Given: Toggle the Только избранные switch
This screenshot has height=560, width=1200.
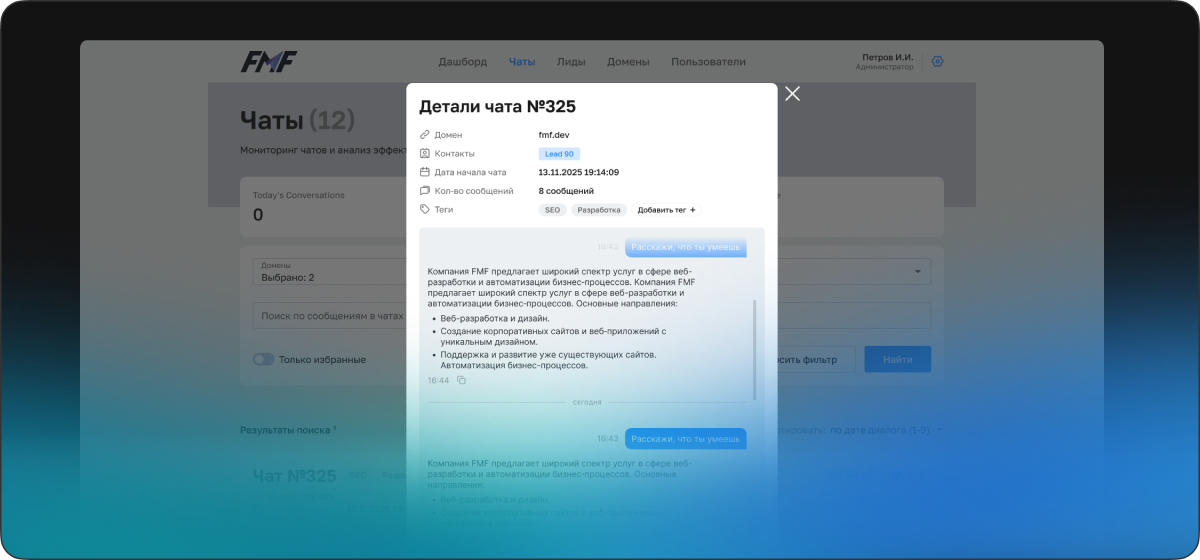Looking at the screenshot, I should (263, 360).
